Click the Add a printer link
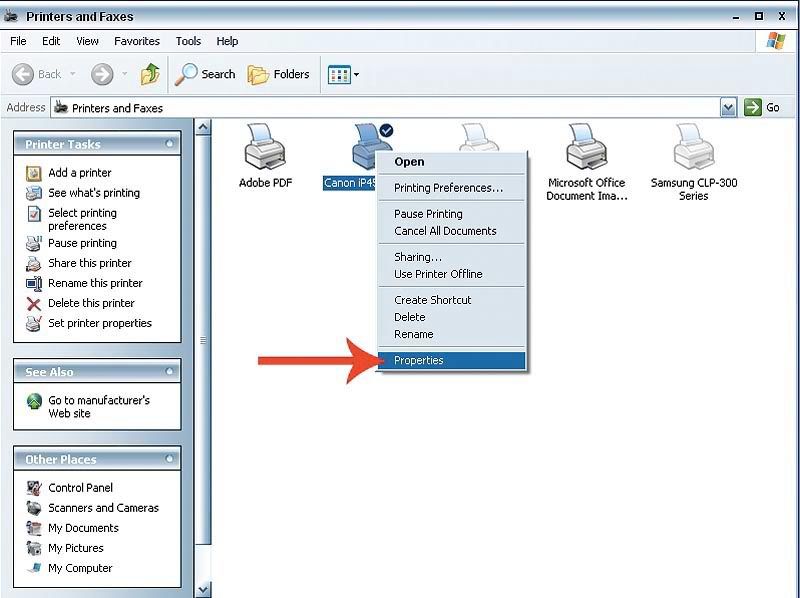 80,173
